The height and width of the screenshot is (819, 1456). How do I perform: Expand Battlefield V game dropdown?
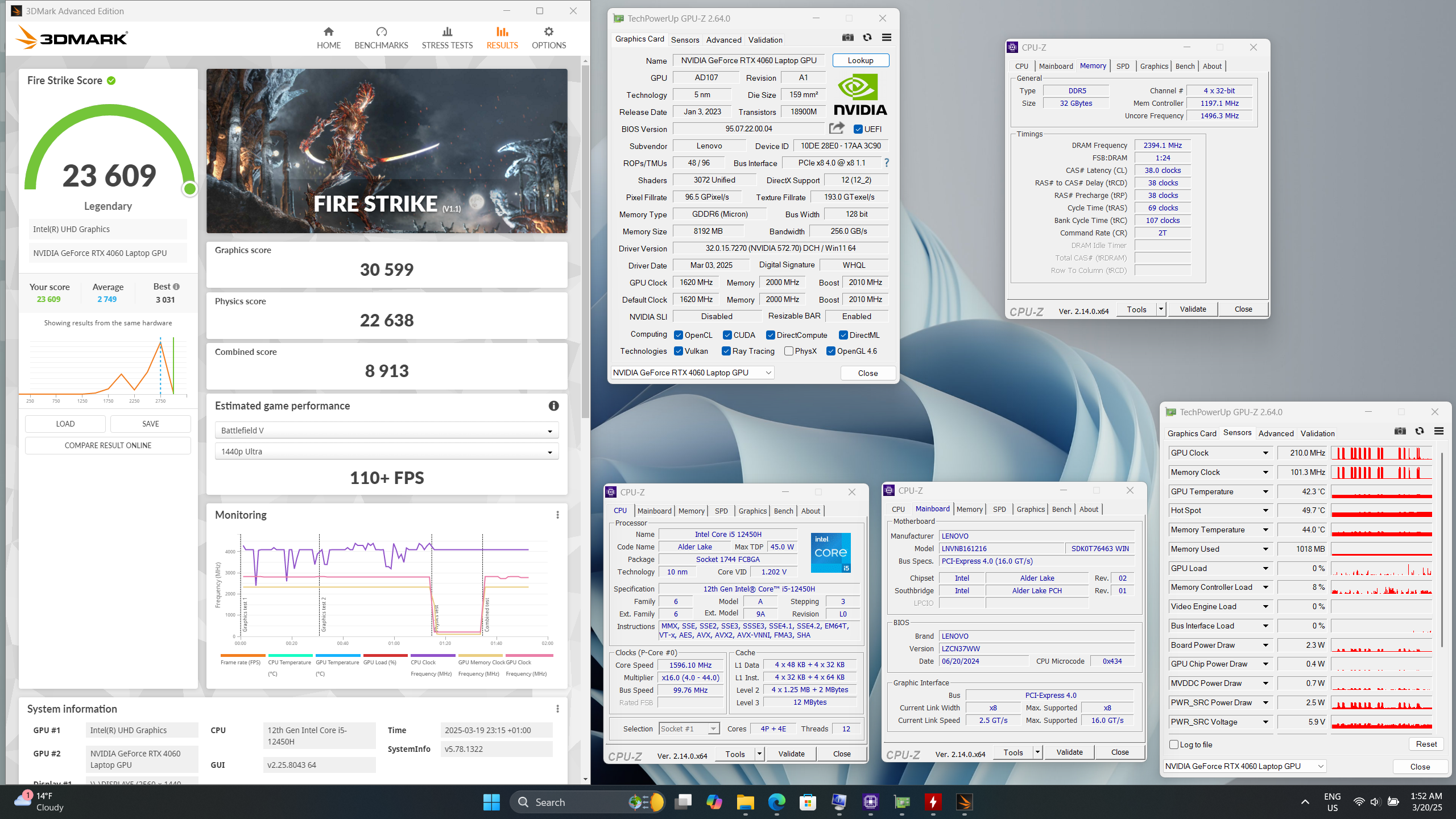(387, 431)
